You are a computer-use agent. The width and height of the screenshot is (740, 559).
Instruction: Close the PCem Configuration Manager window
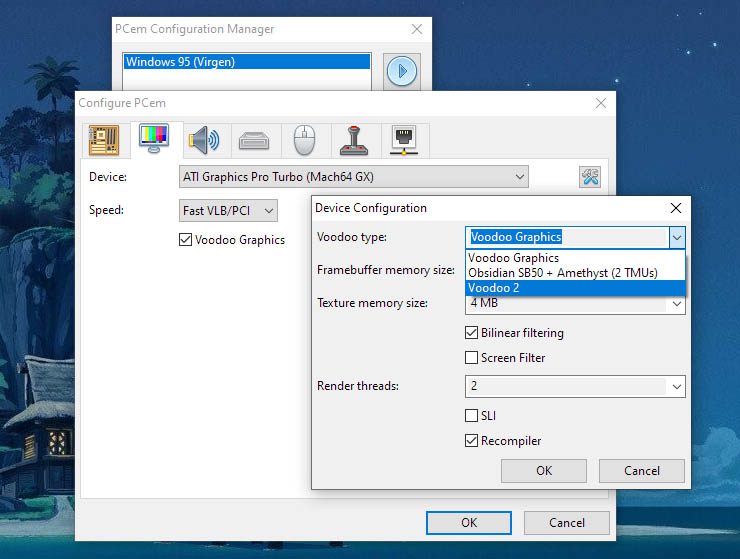point(417,29)
